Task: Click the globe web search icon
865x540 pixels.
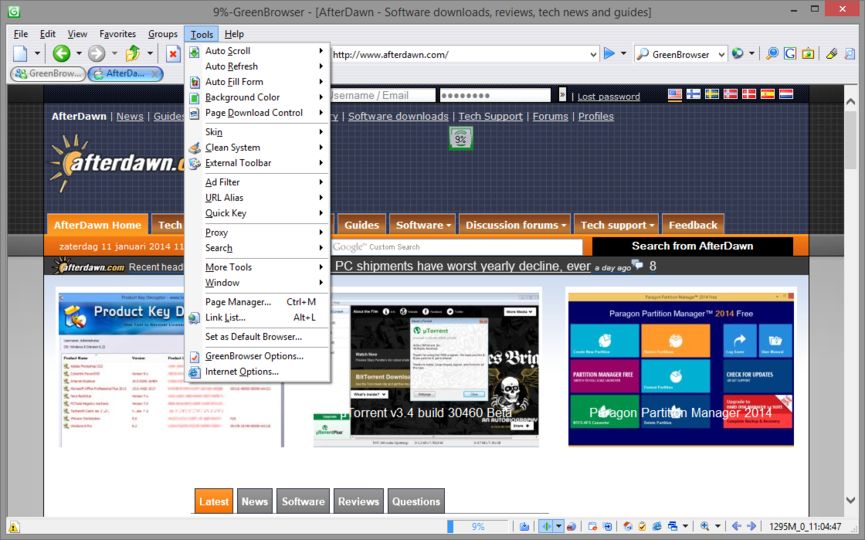Action: (738, 54)
